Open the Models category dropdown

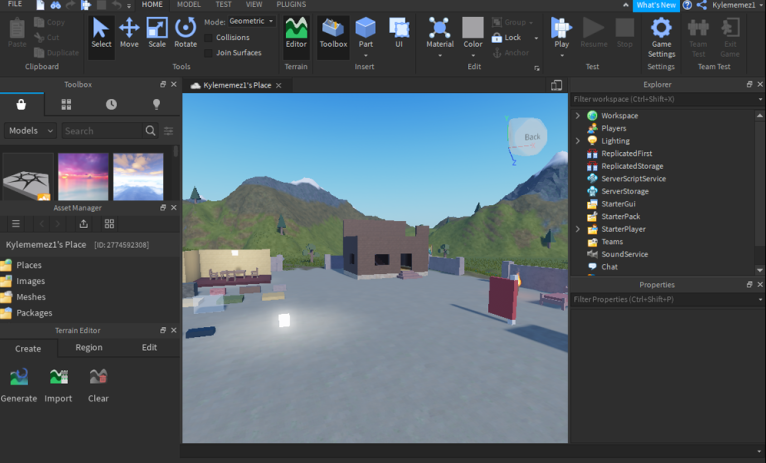pyautogui.click(x=30, y=130)
